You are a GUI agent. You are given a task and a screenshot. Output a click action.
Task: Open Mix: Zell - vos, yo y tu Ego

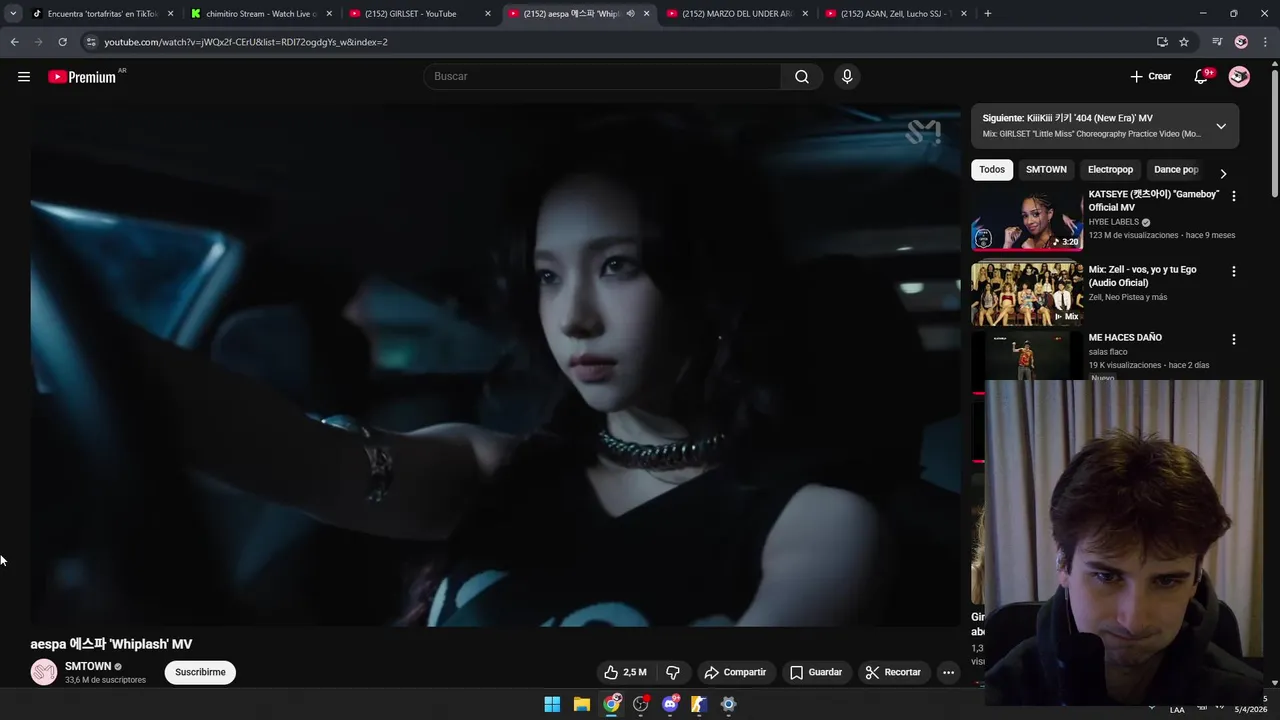[x=1142, y=276]
